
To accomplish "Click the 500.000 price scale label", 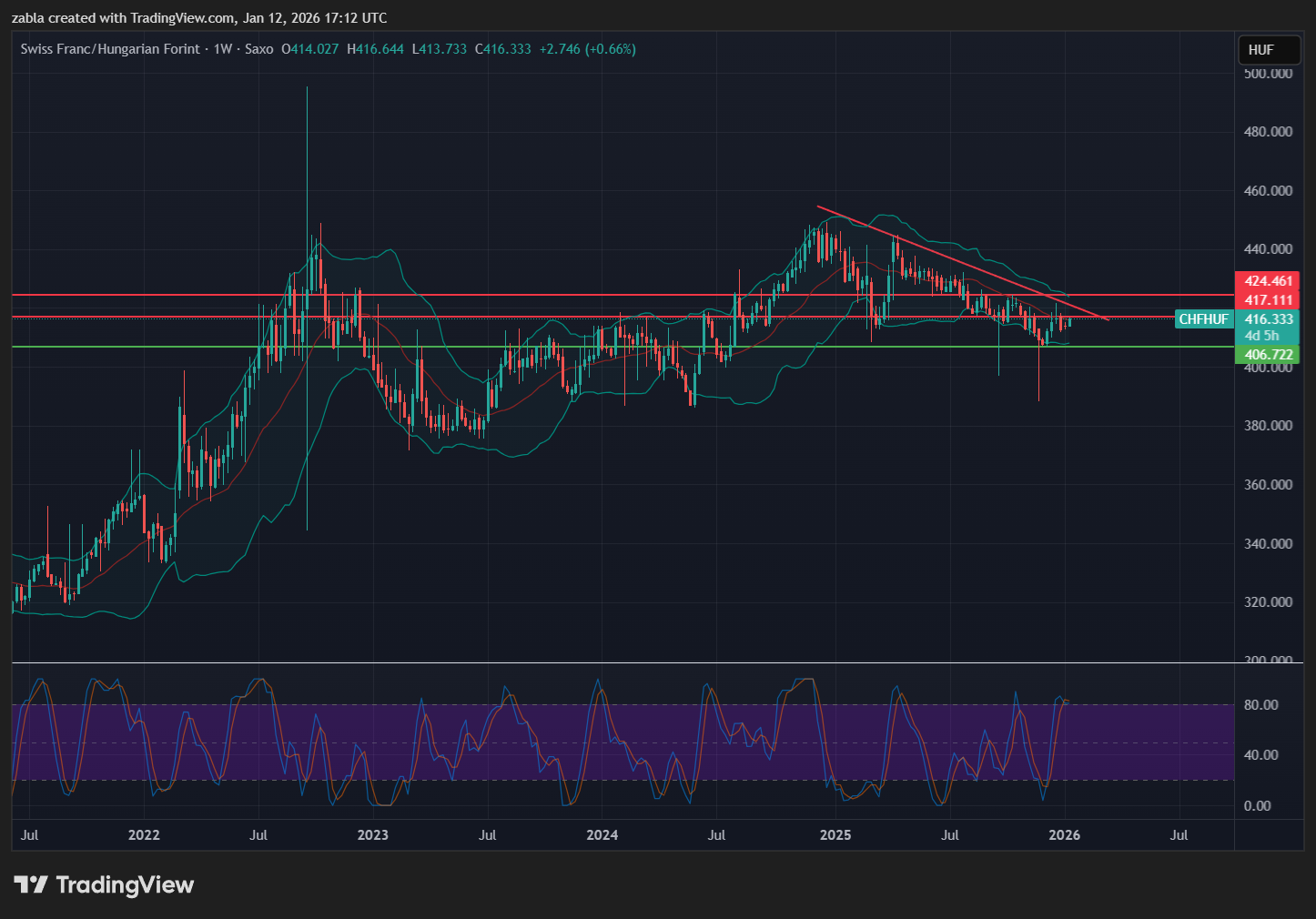I will tap(1268, 74).
